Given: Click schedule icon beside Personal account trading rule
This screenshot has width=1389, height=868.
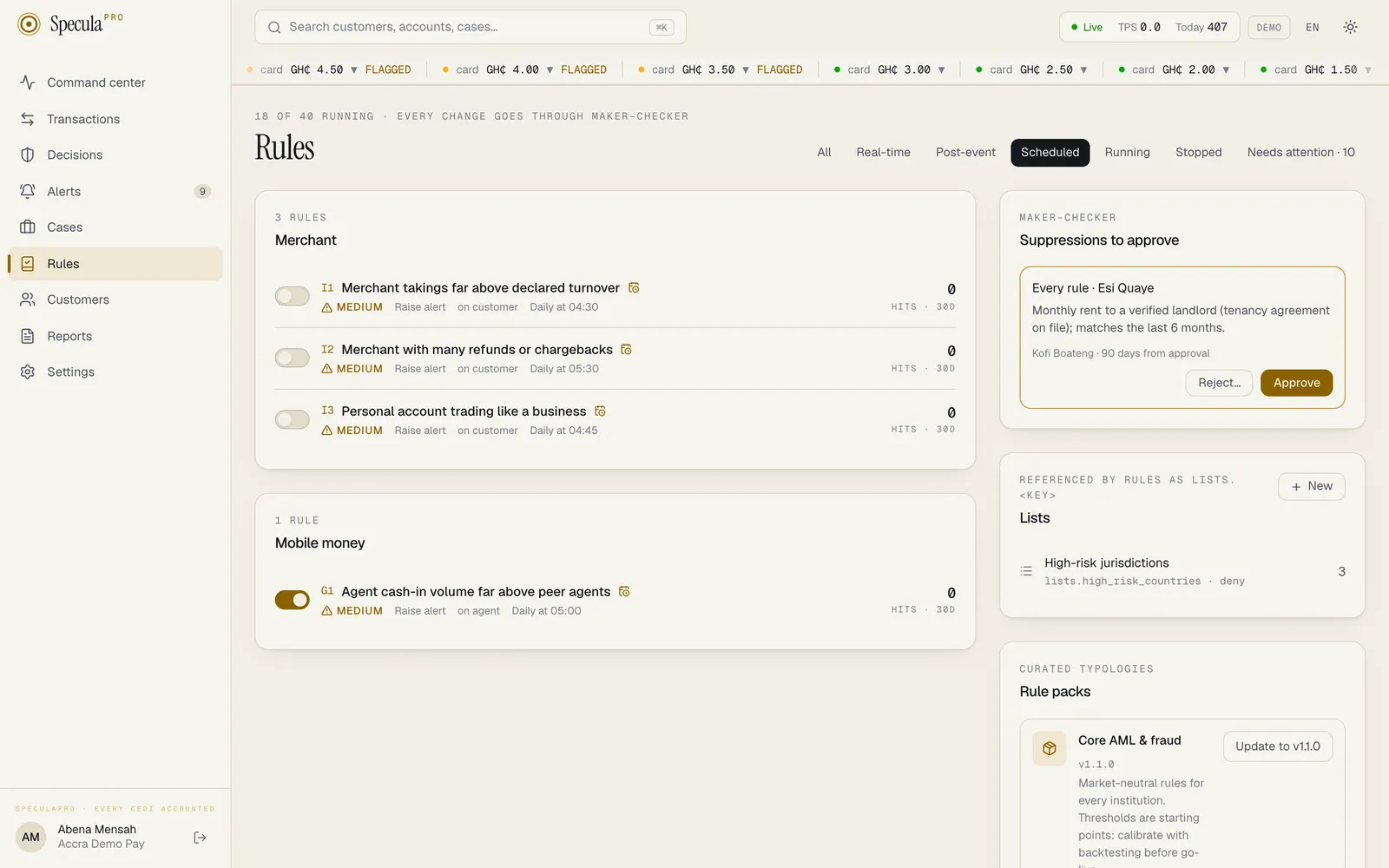Looking at the screenshot, I should (600, 411).
